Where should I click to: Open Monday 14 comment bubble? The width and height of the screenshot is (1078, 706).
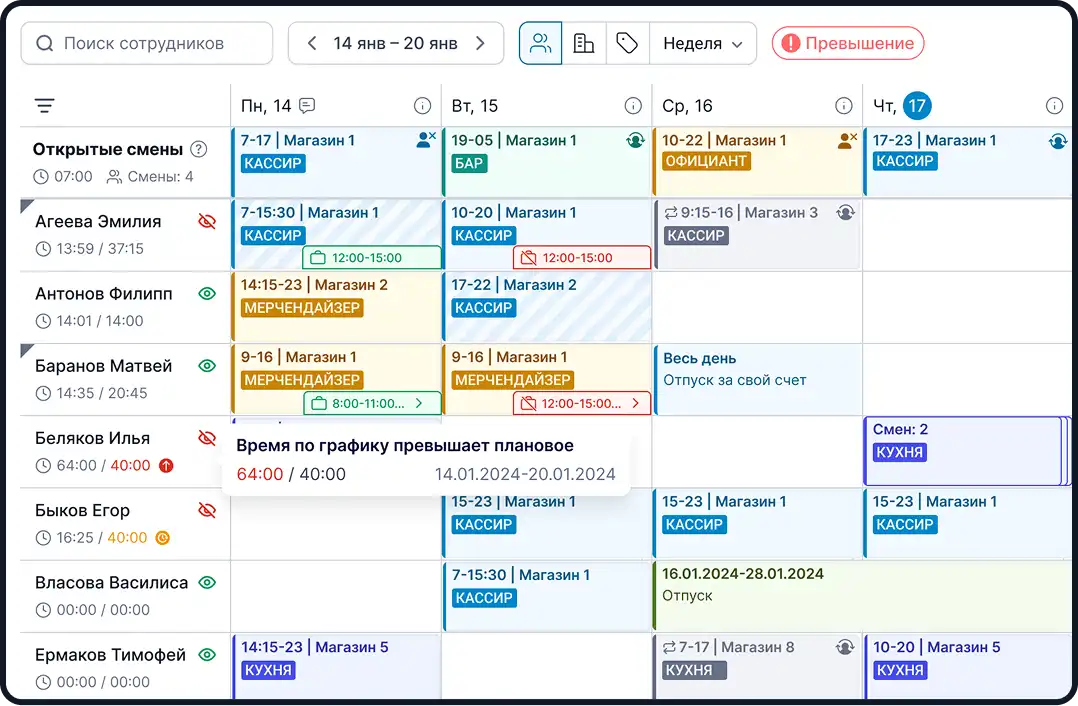click(x=307, y=105)
